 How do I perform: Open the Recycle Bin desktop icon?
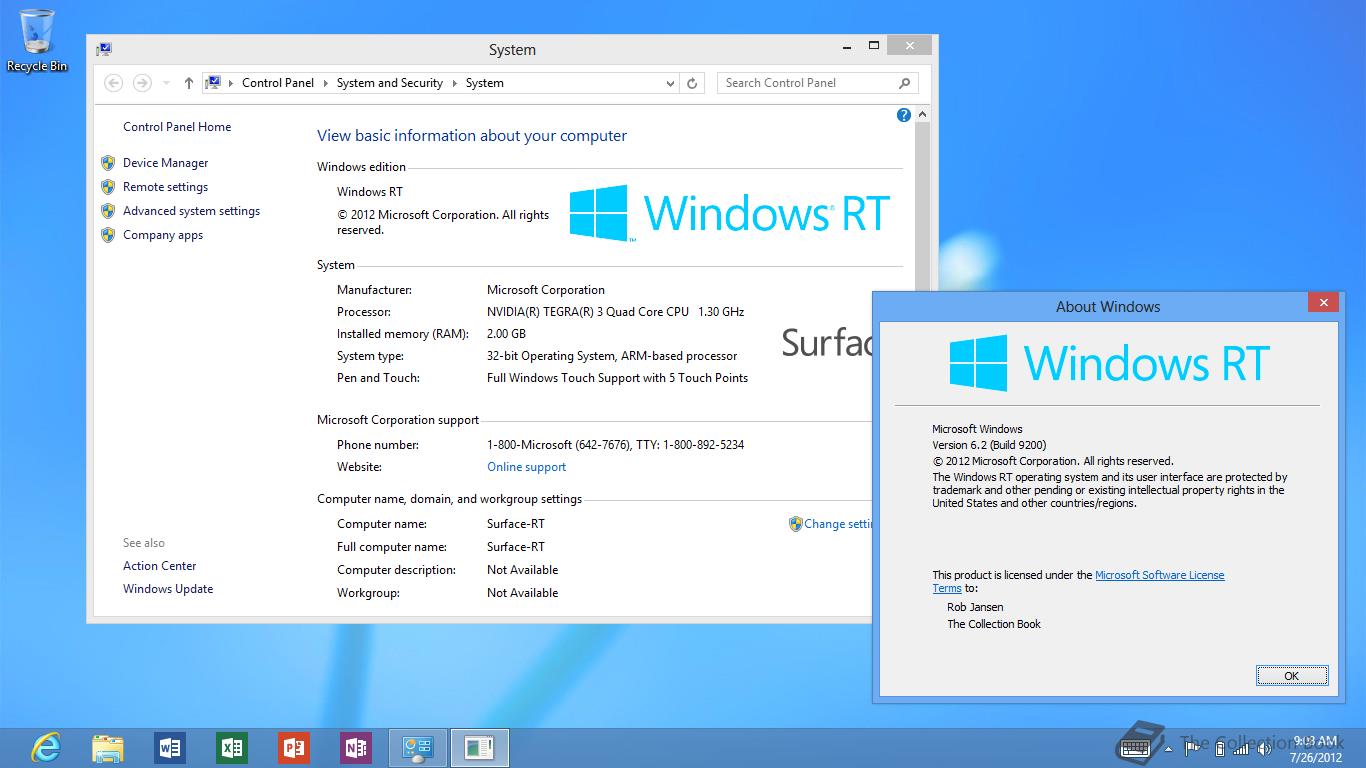point(37,40)
